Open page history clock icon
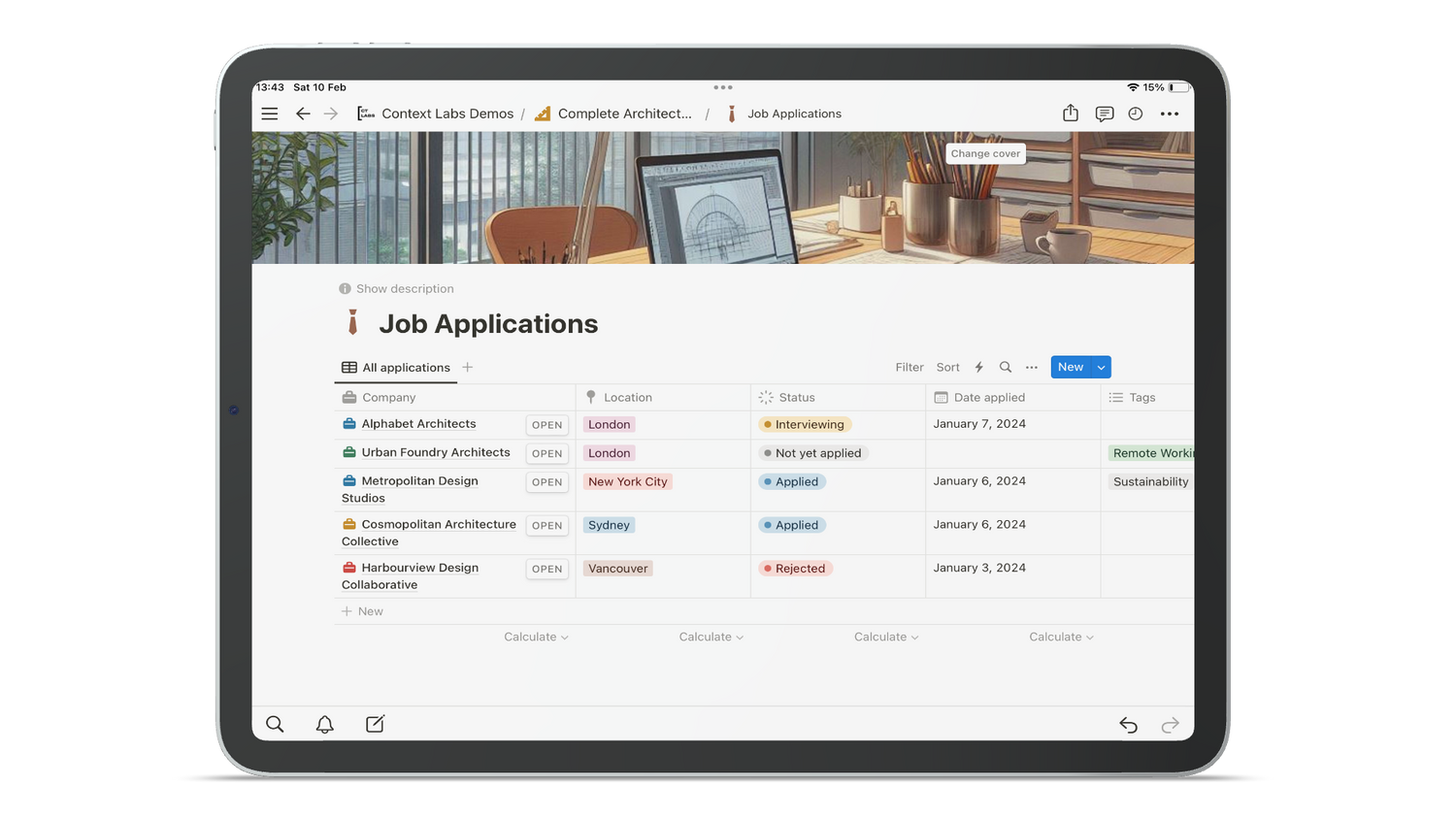The height and width of the screenshot is (819, 1456). (x=1135, y=114)
